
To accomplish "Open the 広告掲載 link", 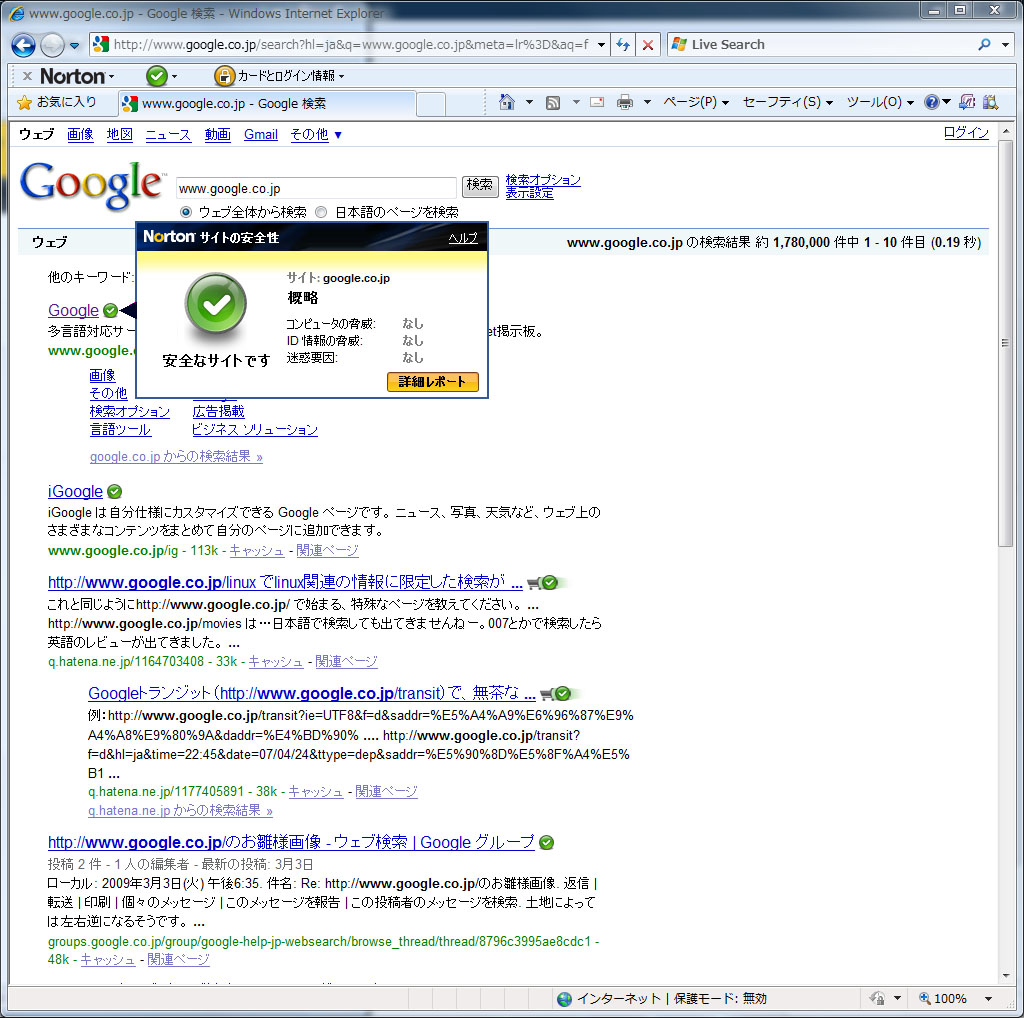I will pos(218,411).
